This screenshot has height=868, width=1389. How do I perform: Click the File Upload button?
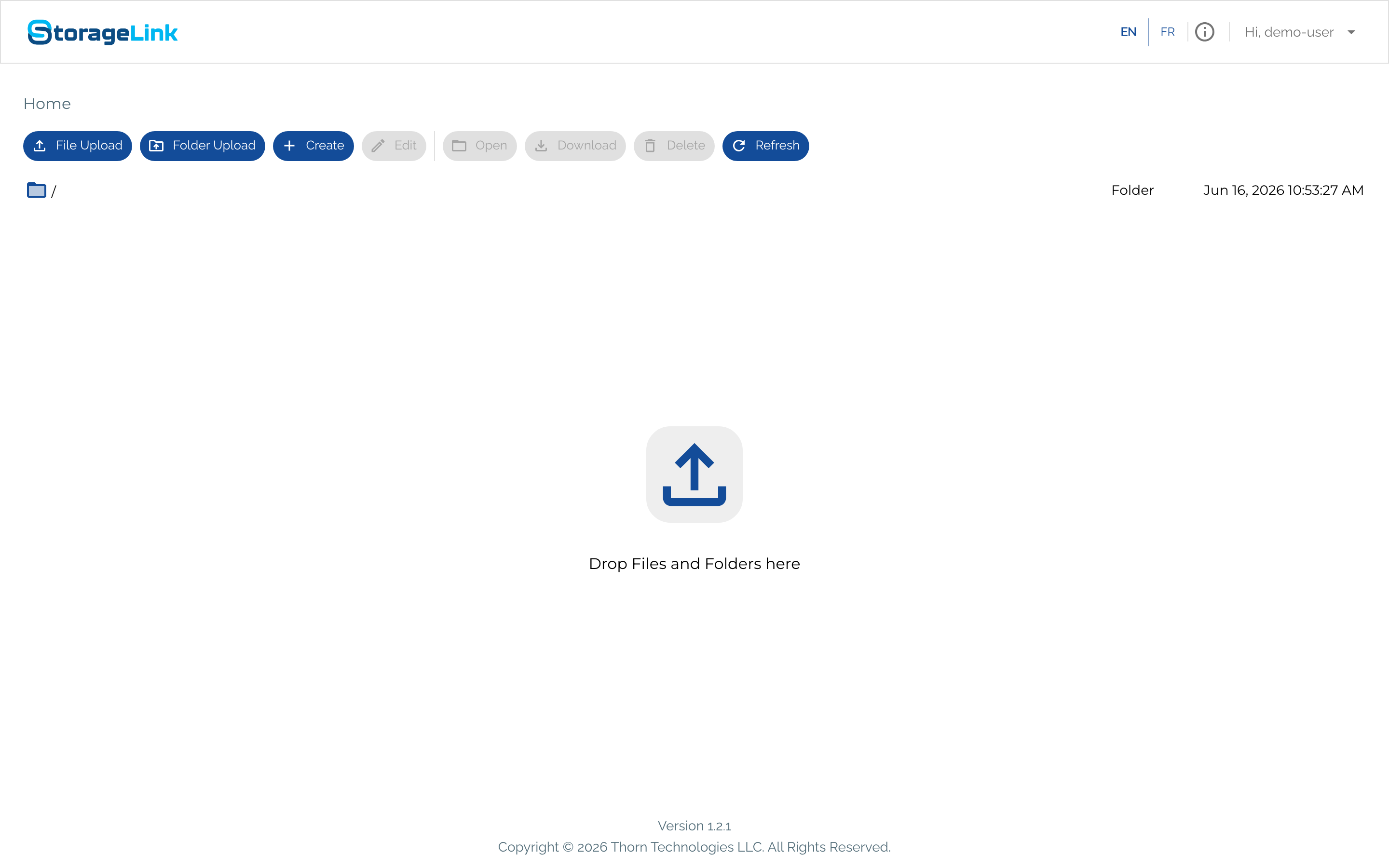click(x=78, y=146)
